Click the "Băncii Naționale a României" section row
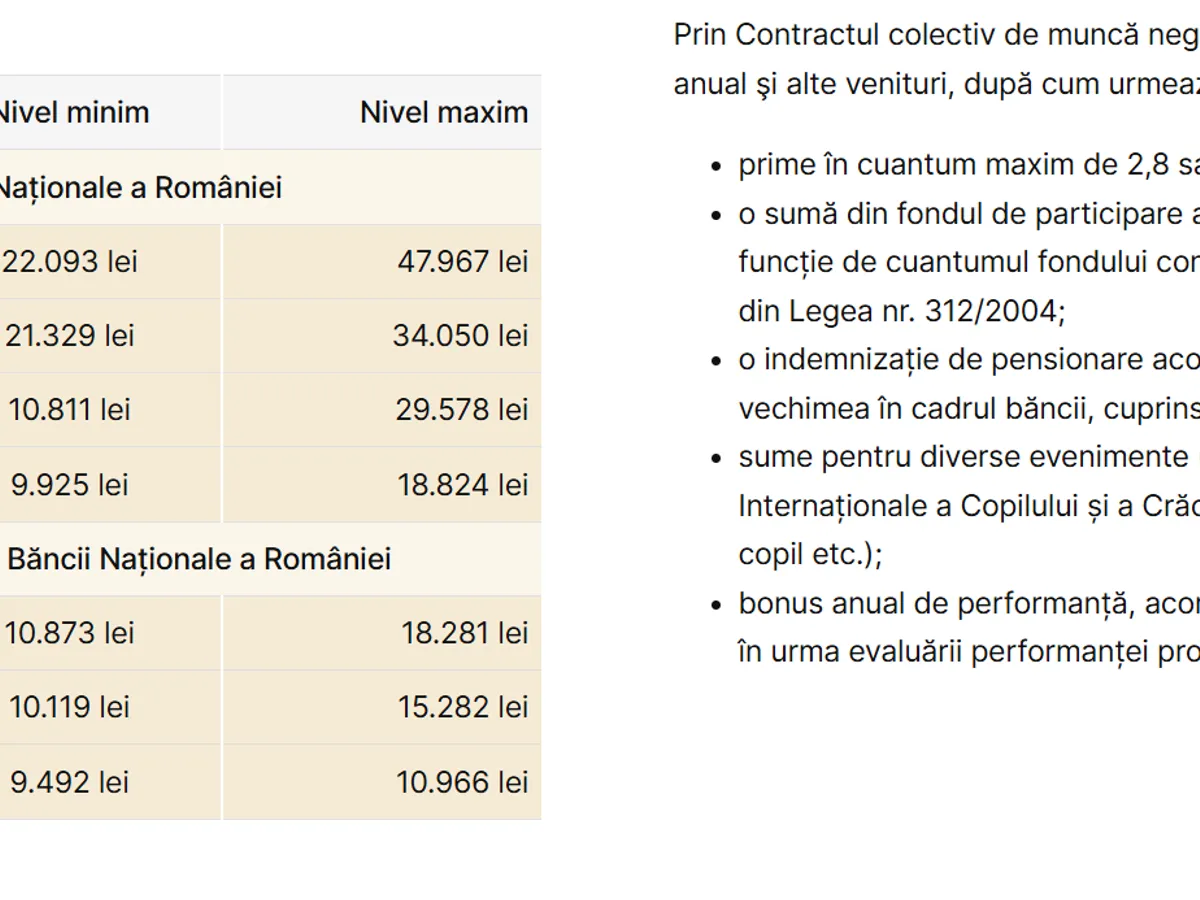 click(198, 559)
